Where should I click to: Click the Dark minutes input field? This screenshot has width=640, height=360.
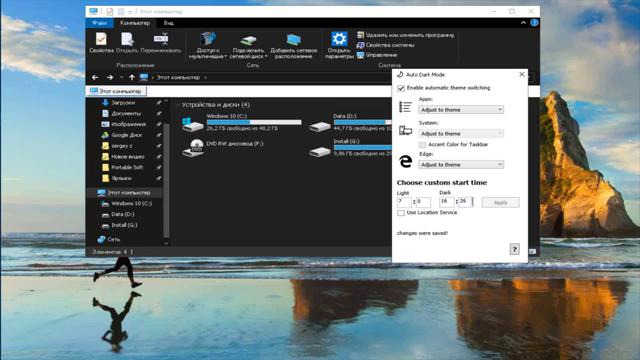tap(465, 202)
